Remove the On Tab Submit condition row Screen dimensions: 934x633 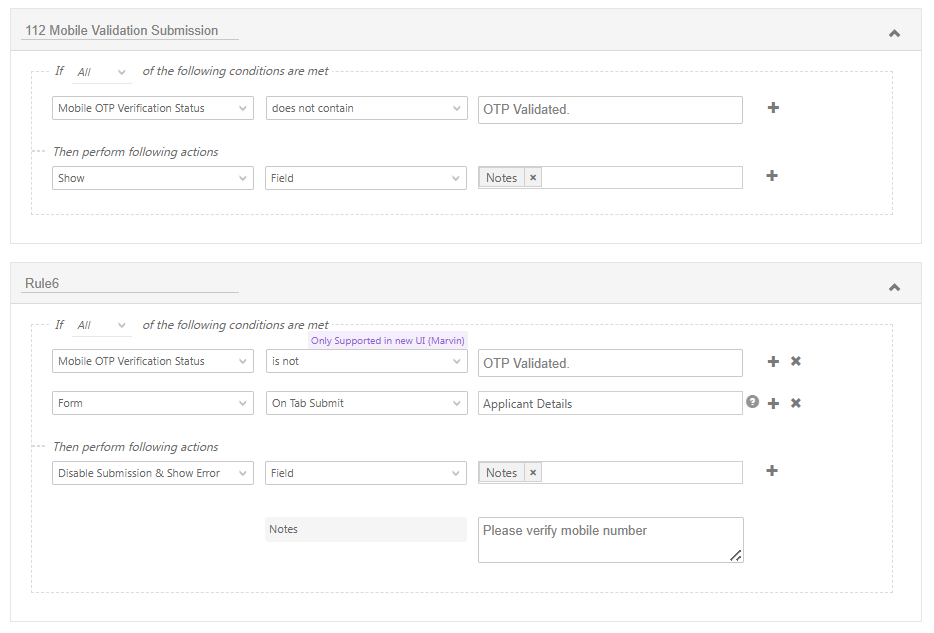point(796,403)
